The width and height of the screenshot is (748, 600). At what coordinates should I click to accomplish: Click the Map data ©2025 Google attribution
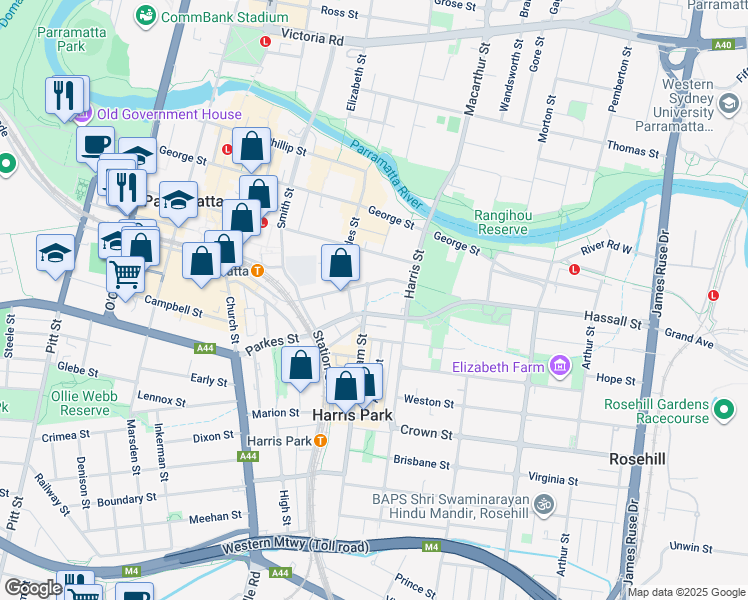(x=686, y=592)
